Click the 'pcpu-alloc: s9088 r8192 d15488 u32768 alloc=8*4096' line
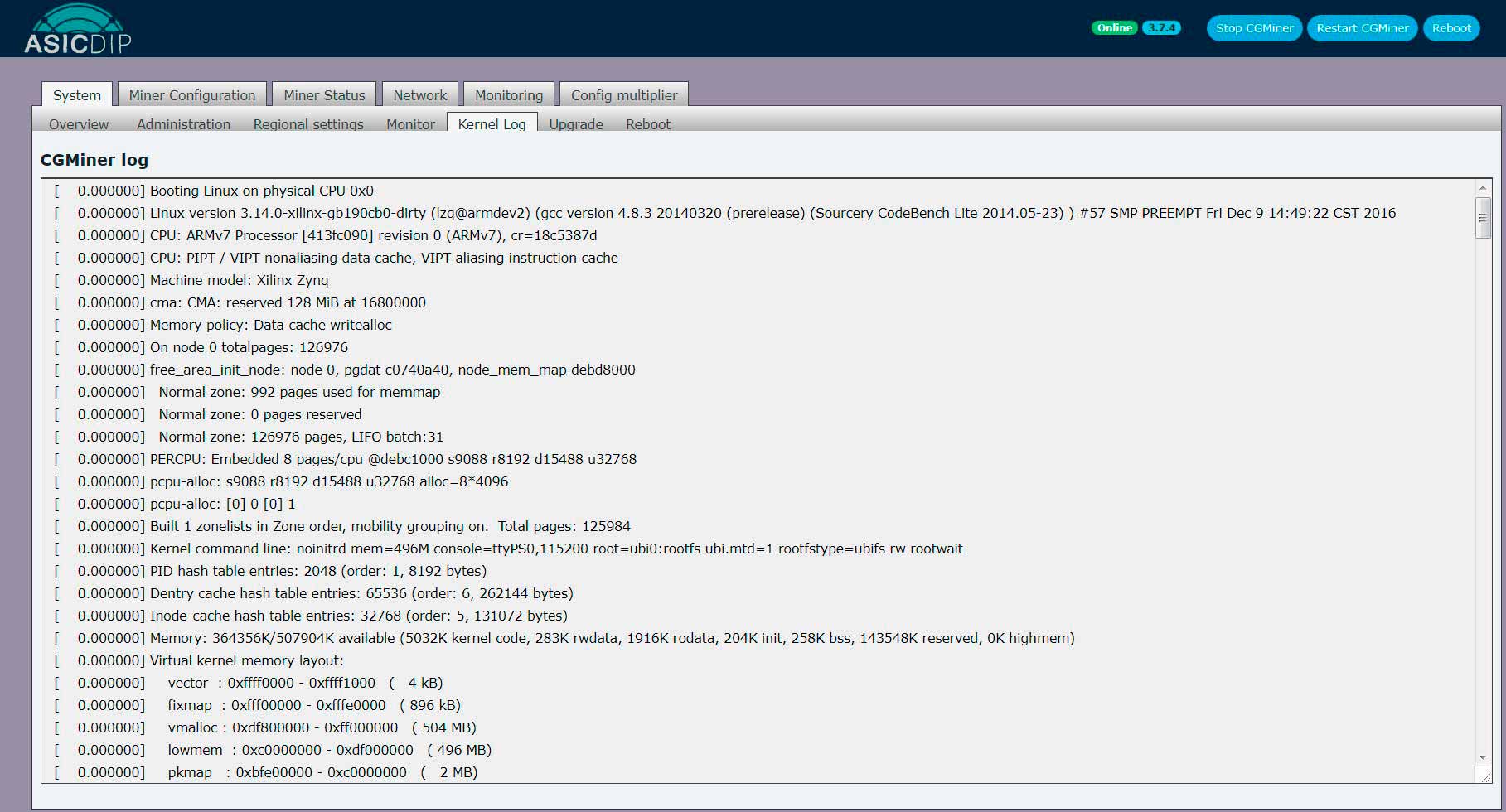 [281, 481]
